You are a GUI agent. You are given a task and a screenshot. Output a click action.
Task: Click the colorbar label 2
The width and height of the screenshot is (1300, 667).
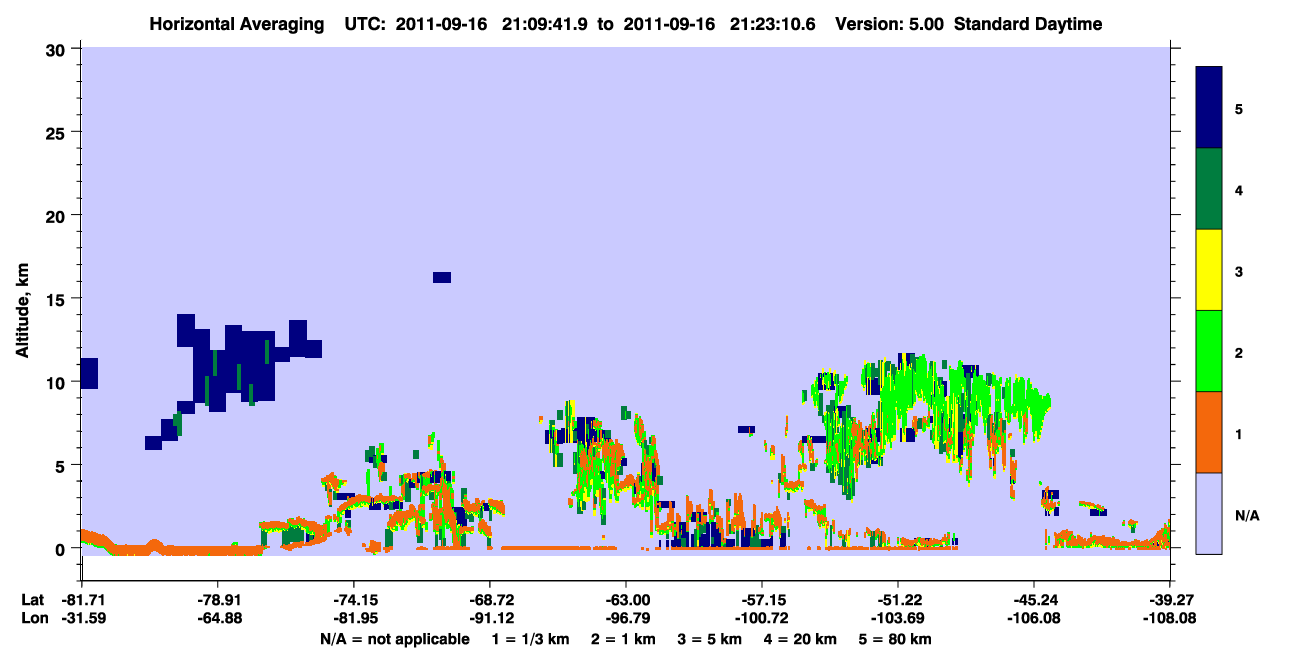point(1239,352)
